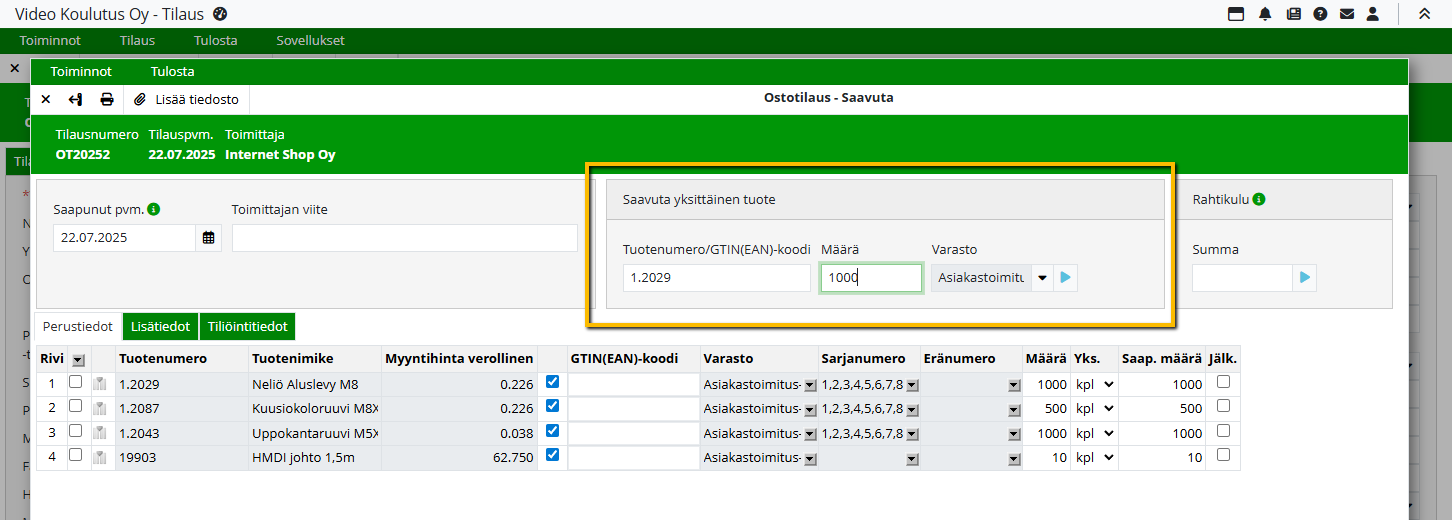
Task: Click the calendar icon beside Saapunut pvm.
Action: (208, 238)
